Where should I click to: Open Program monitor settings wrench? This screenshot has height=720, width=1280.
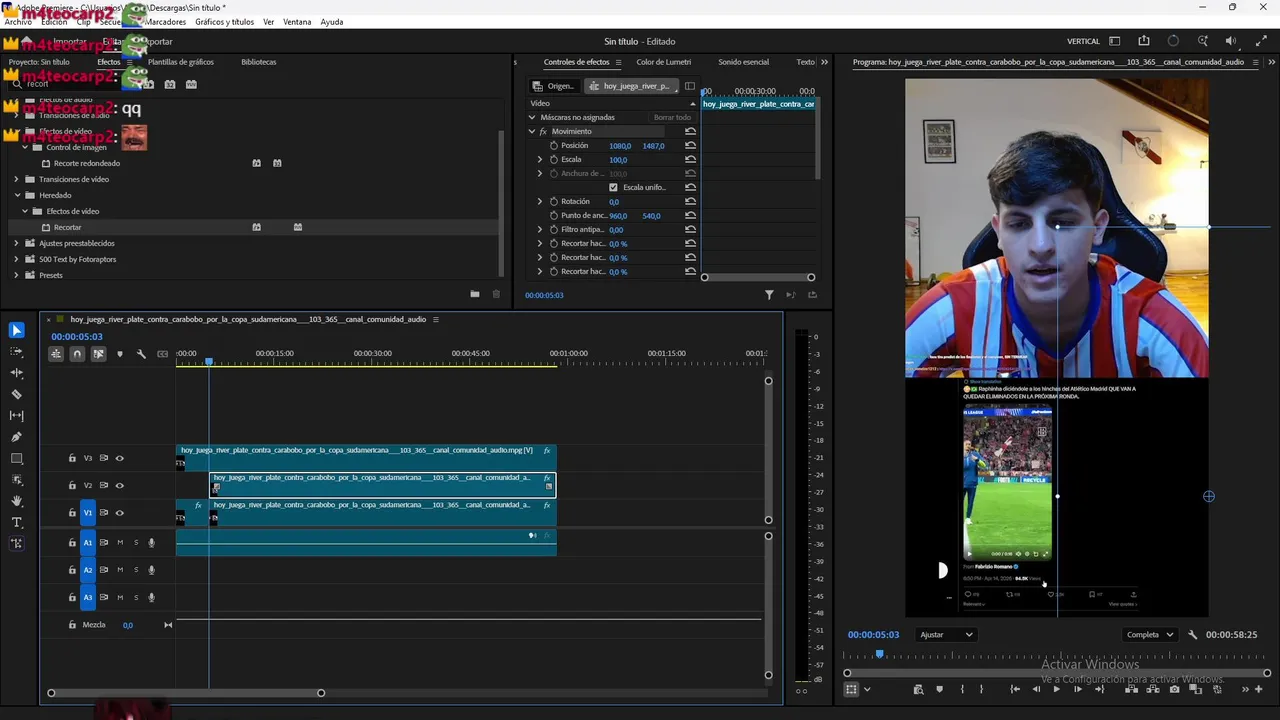[1192, 635]
